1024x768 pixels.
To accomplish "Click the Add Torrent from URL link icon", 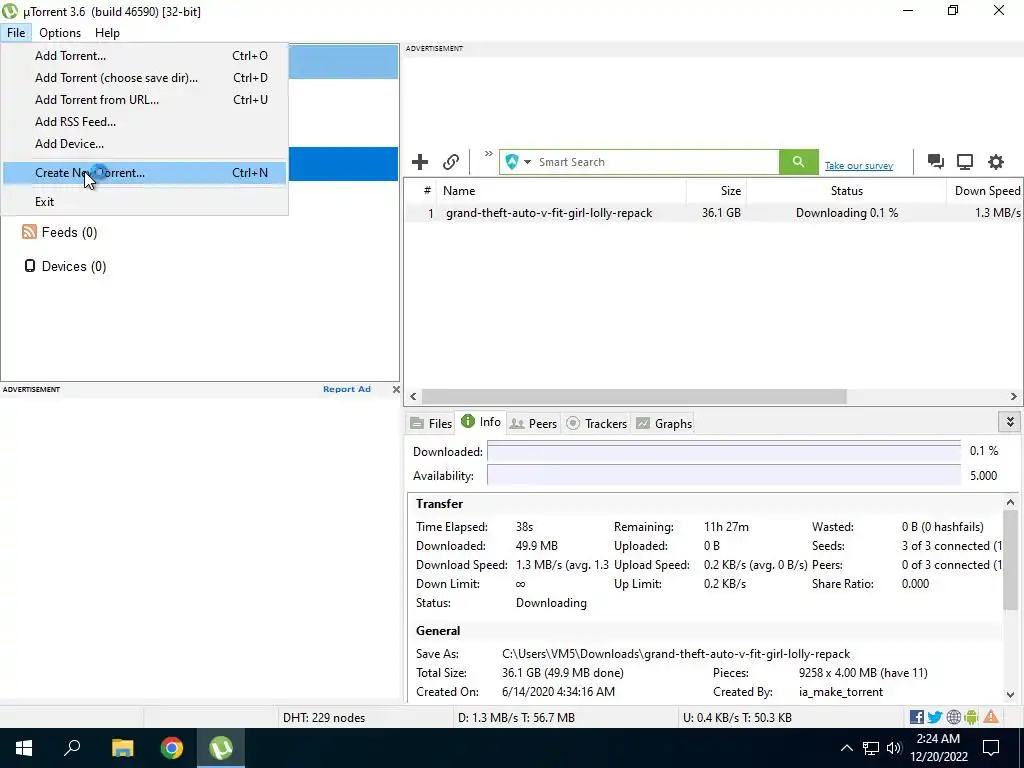I will tap(451, 162).
